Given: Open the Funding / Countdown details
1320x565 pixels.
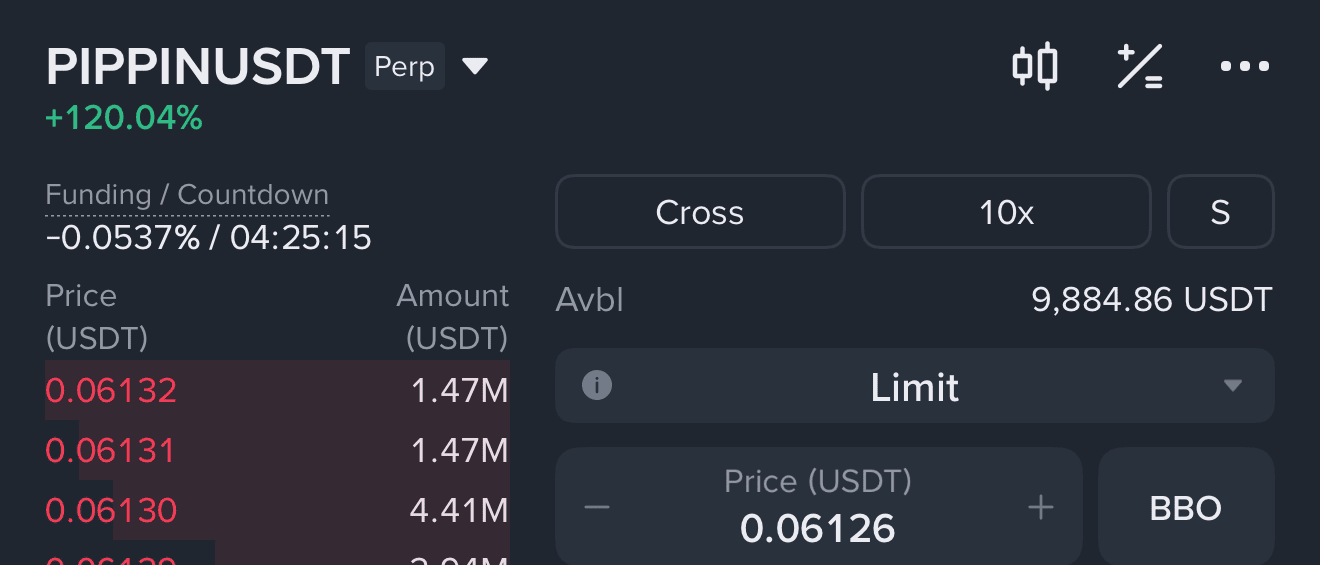Looking at the screenshot, I should [187, 194].
